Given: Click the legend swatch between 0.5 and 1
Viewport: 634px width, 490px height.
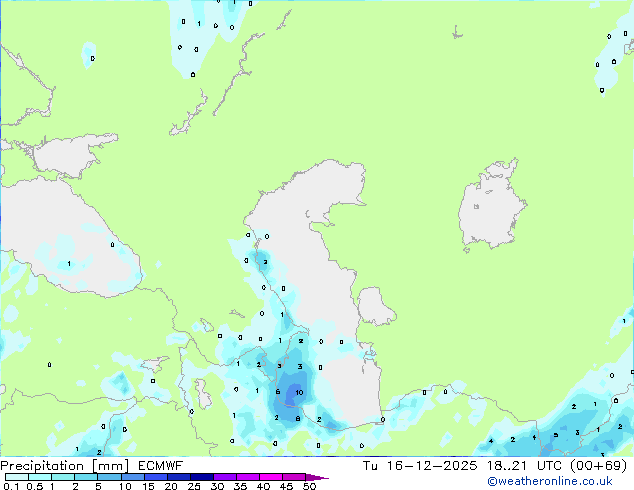Looking at the screenshot, I should pos(40,477).
